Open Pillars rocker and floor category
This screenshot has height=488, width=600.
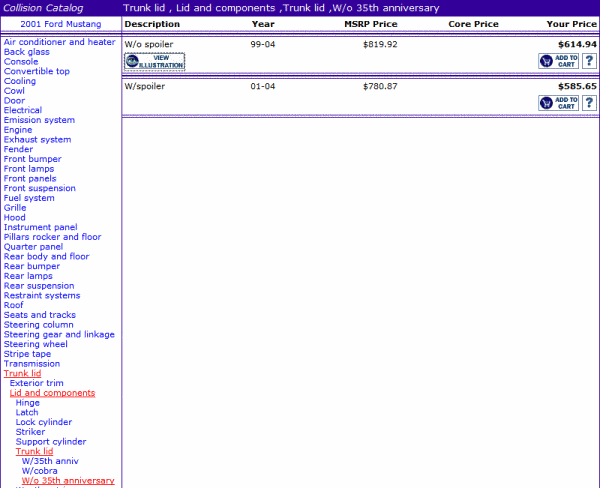[52, 237]
